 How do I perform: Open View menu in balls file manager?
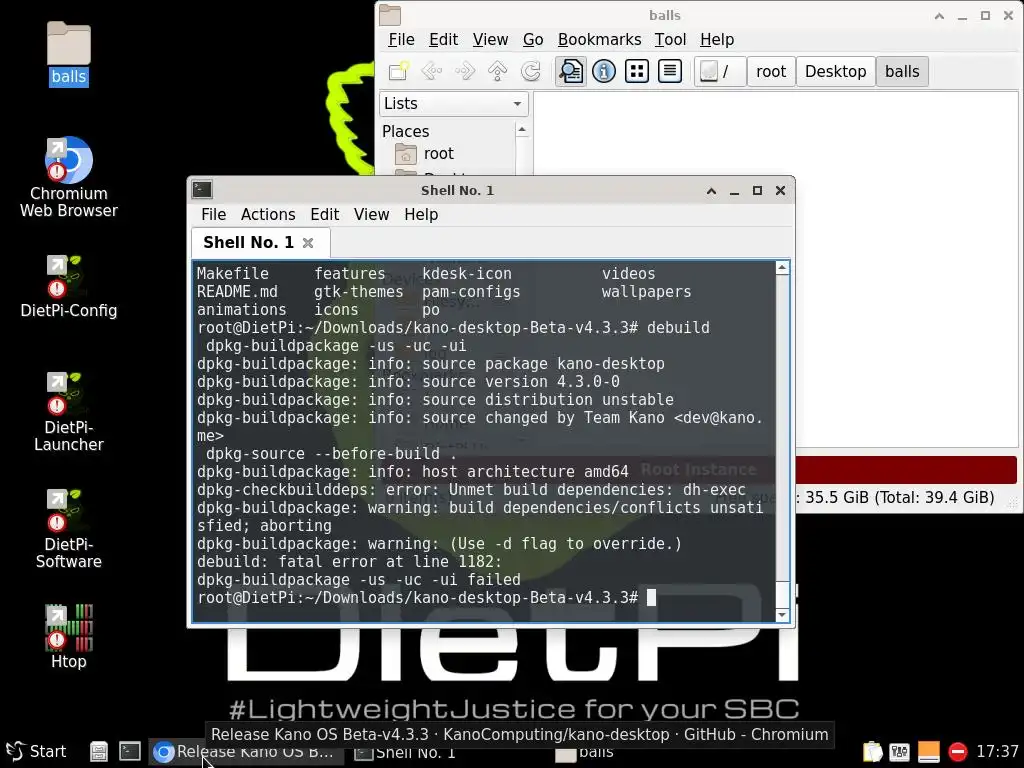point(490,39)
